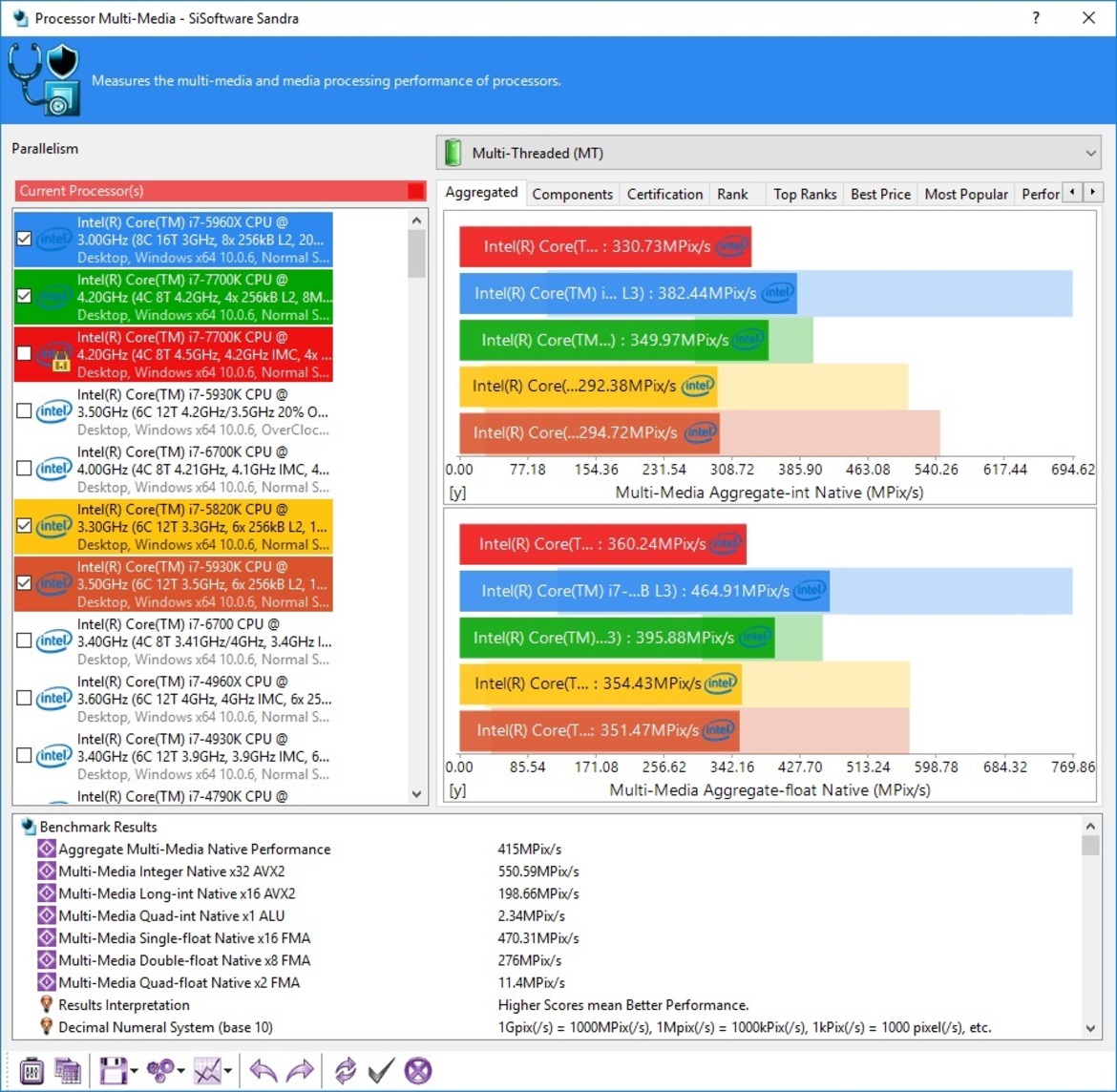Click the purple circled X cancel icon

tap(418, 1071)
